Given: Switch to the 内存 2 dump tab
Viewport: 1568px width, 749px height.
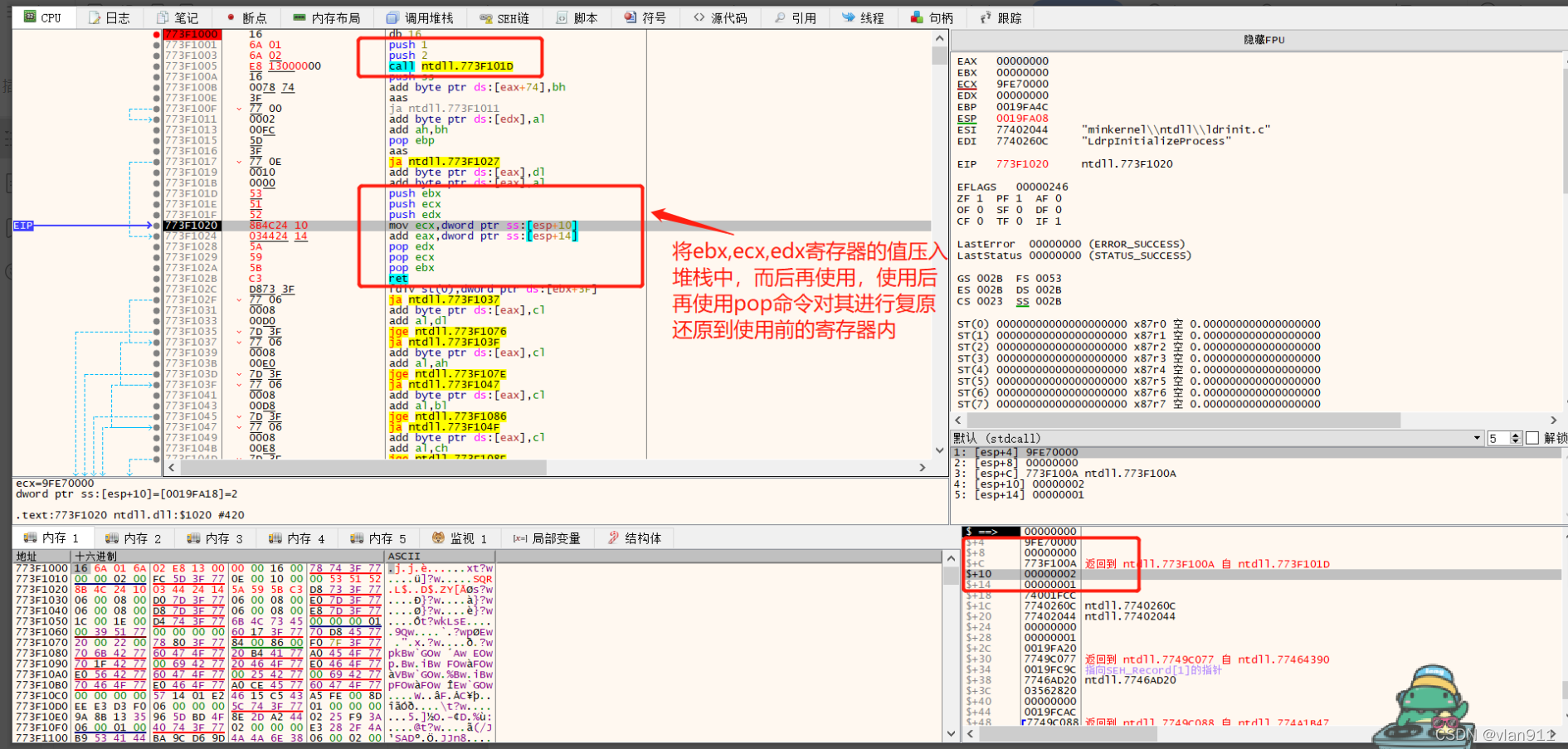Looking at the screenshot, I should point(133,538).
